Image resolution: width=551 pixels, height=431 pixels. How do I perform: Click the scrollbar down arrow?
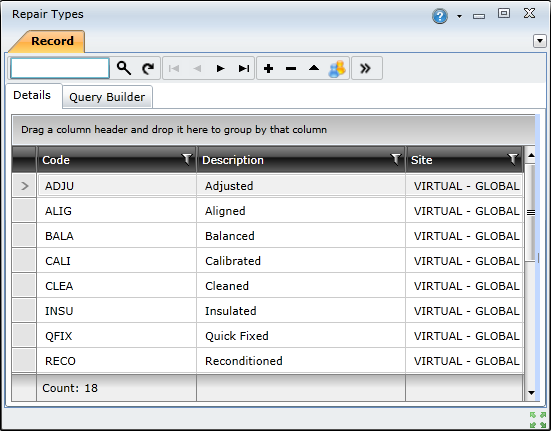click(531, 393)
